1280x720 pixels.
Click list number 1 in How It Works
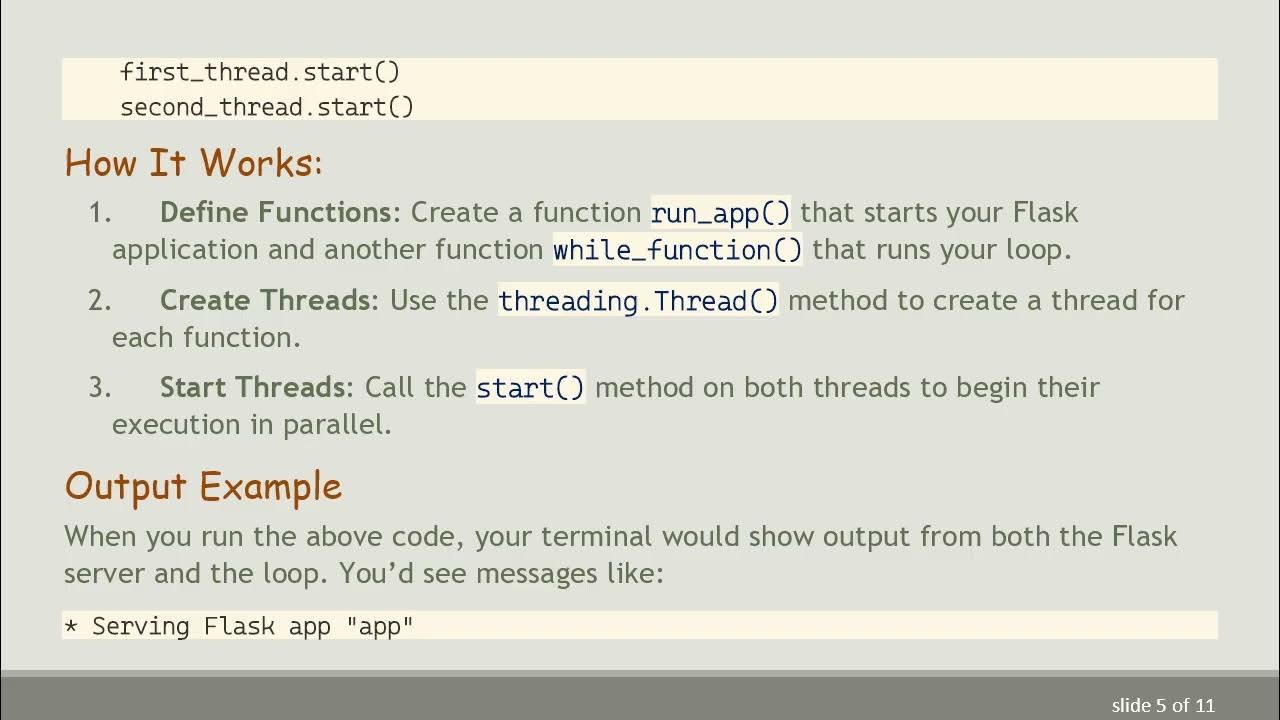click(x=99, y=213)
